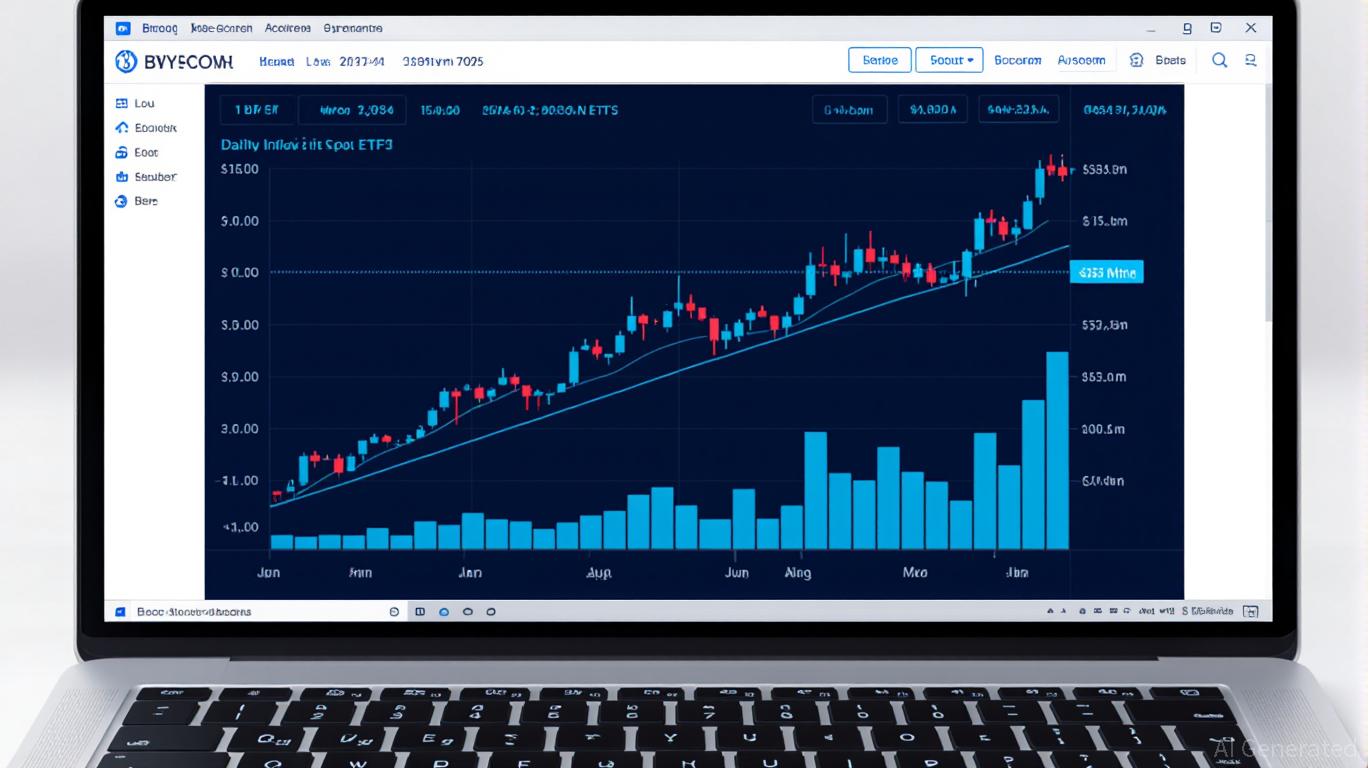Click the icon beside Boets in header

click(x=1136, y=60)
